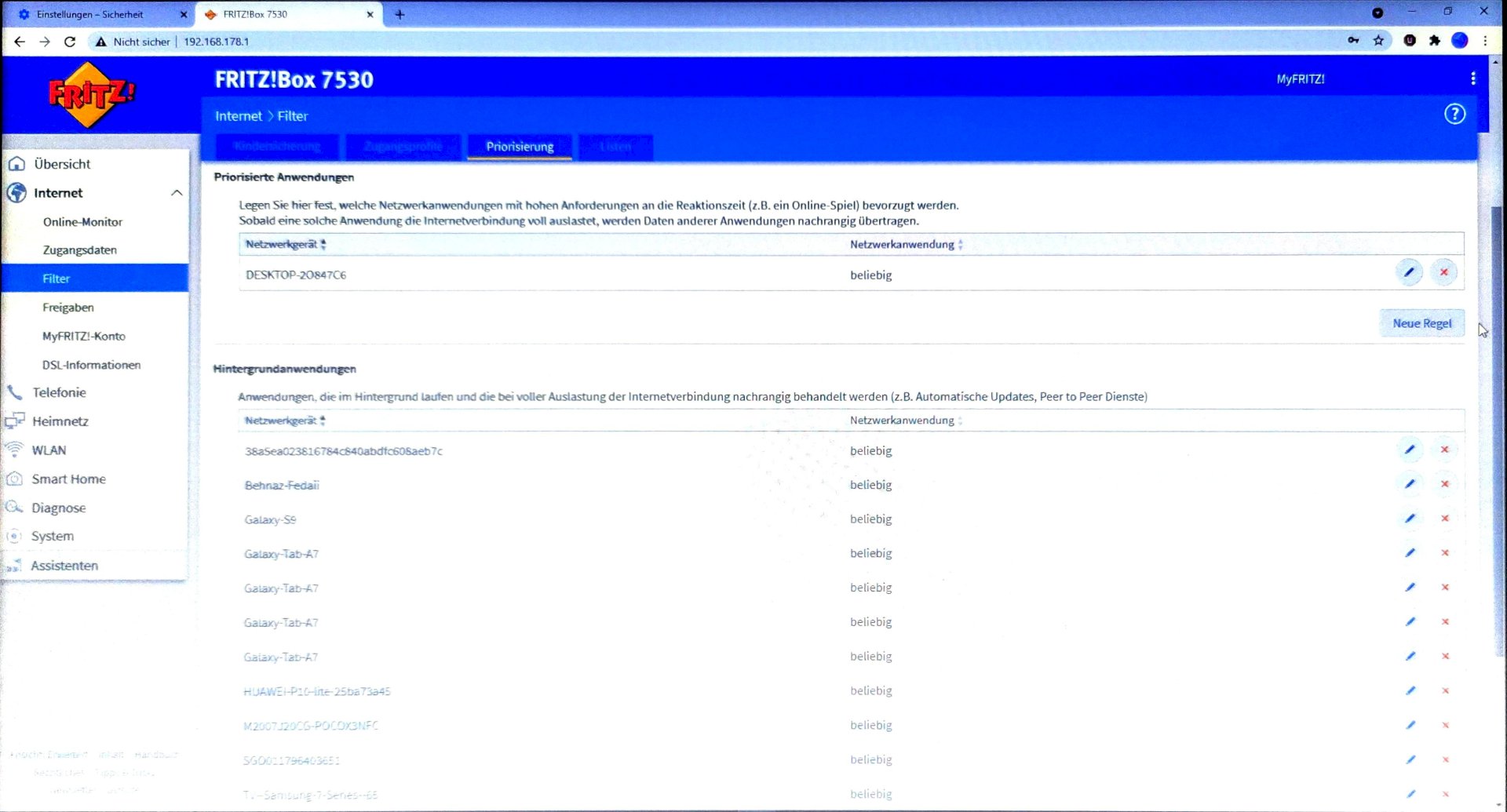Go back in browser history
1507x812 pixels.
coord(20,42)
